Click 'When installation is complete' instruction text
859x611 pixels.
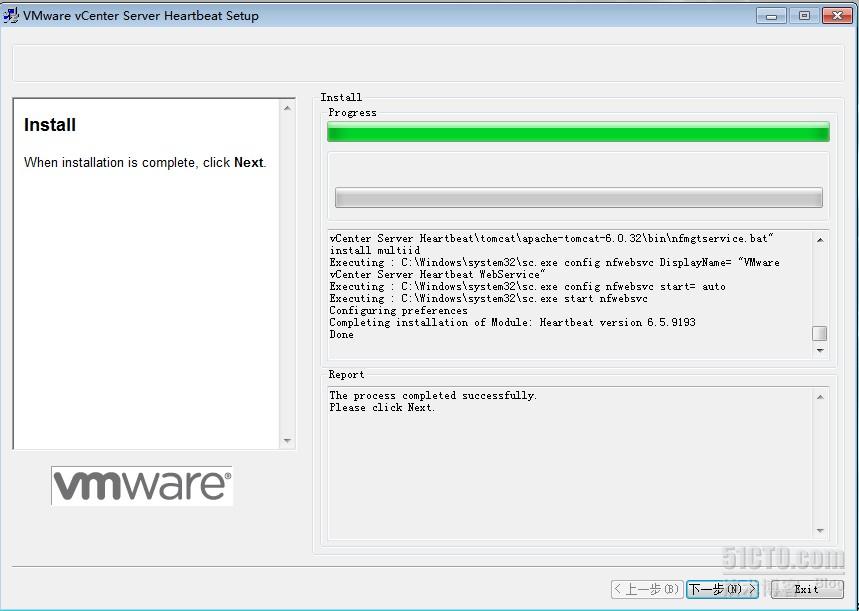145,163
